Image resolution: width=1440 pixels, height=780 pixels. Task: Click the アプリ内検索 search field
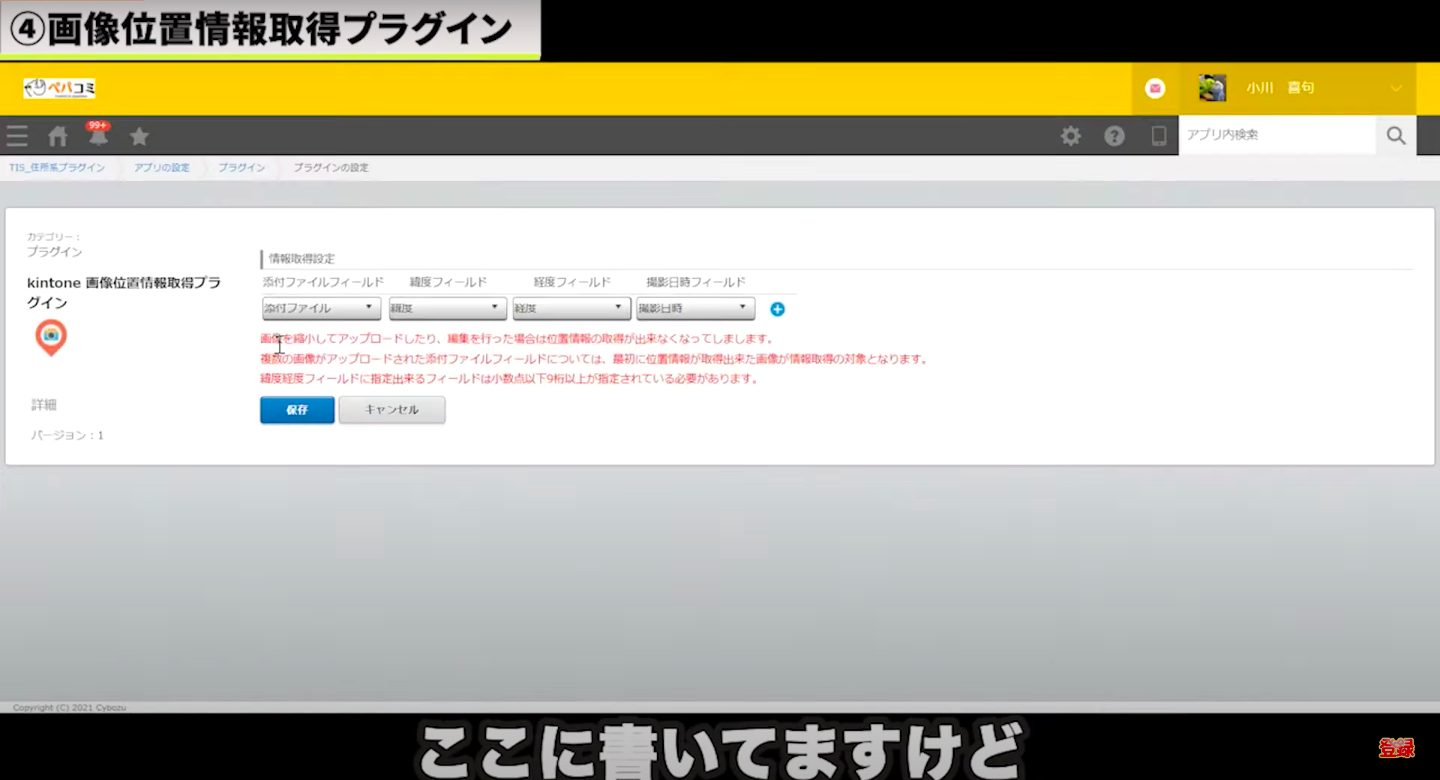(x=1277, y=135)
